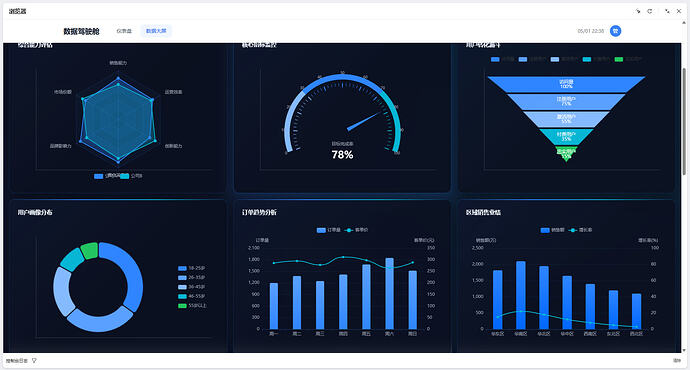The height and width of the screenshot is (370, 690).
Task: Select the 数据大屏 tab
Action: coord(156,31)
